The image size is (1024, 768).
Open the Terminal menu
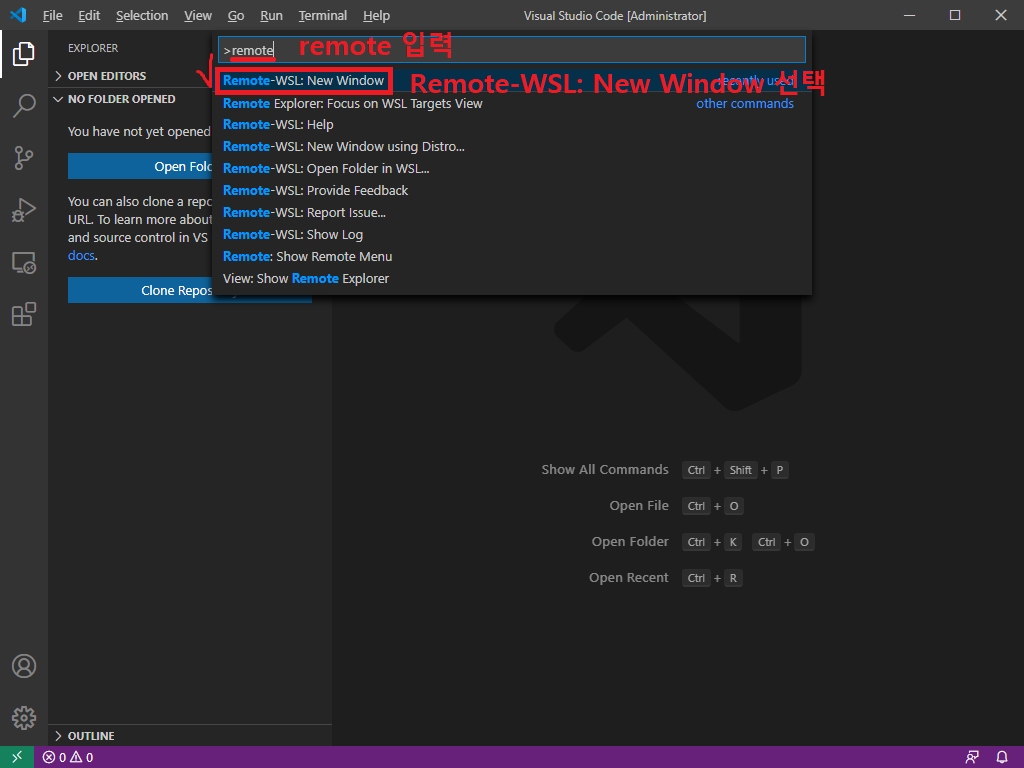(322, 16)
